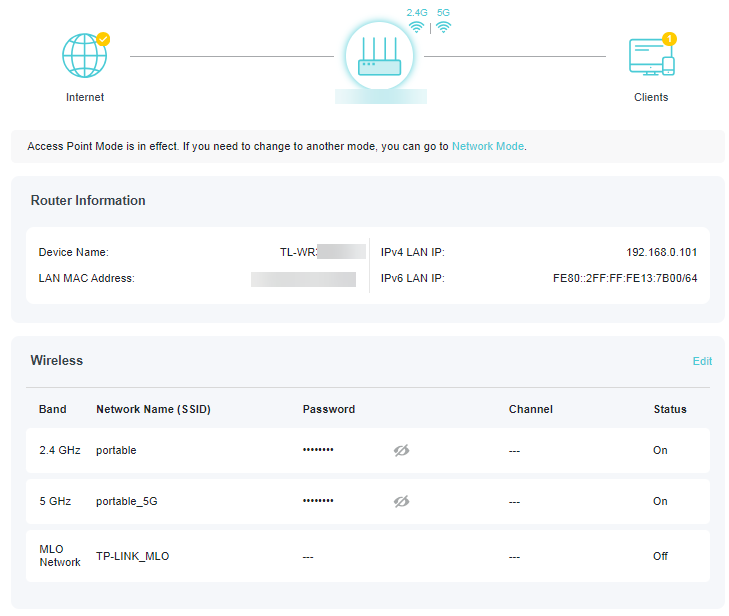Image resolution: width=729 pixels, height=616 pixels.
Task: Click the On status of the 5 GHz row
Action: click(660, 501)
